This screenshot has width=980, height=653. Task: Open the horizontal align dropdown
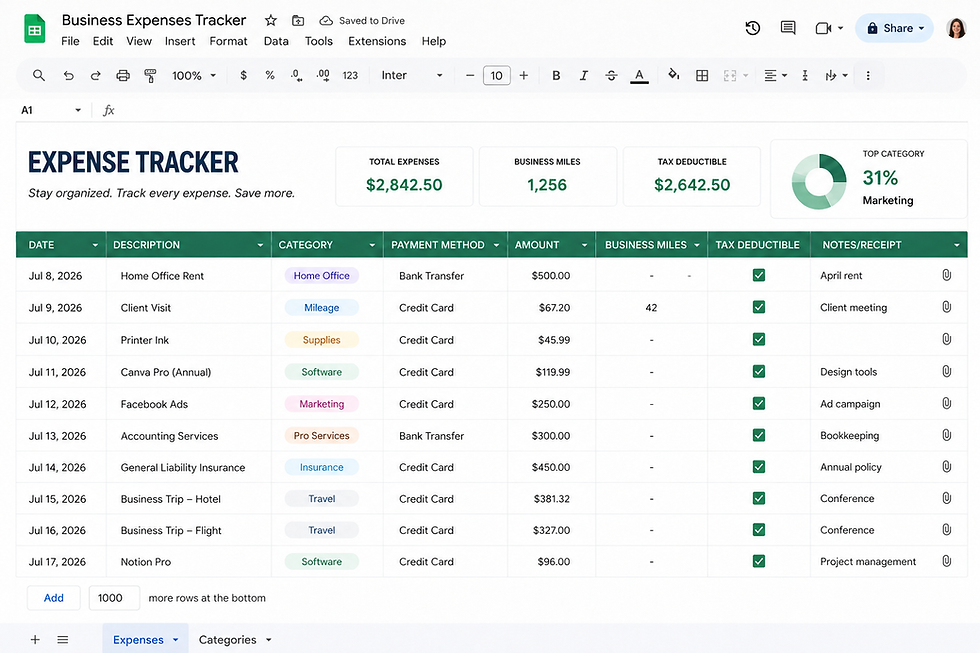[775, 76]
